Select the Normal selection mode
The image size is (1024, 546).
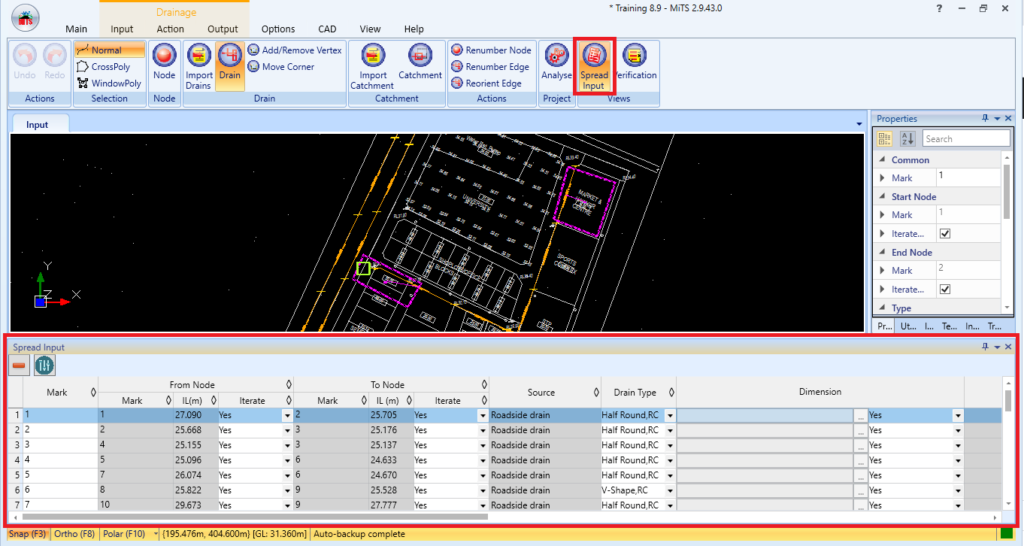click(109, 50)
